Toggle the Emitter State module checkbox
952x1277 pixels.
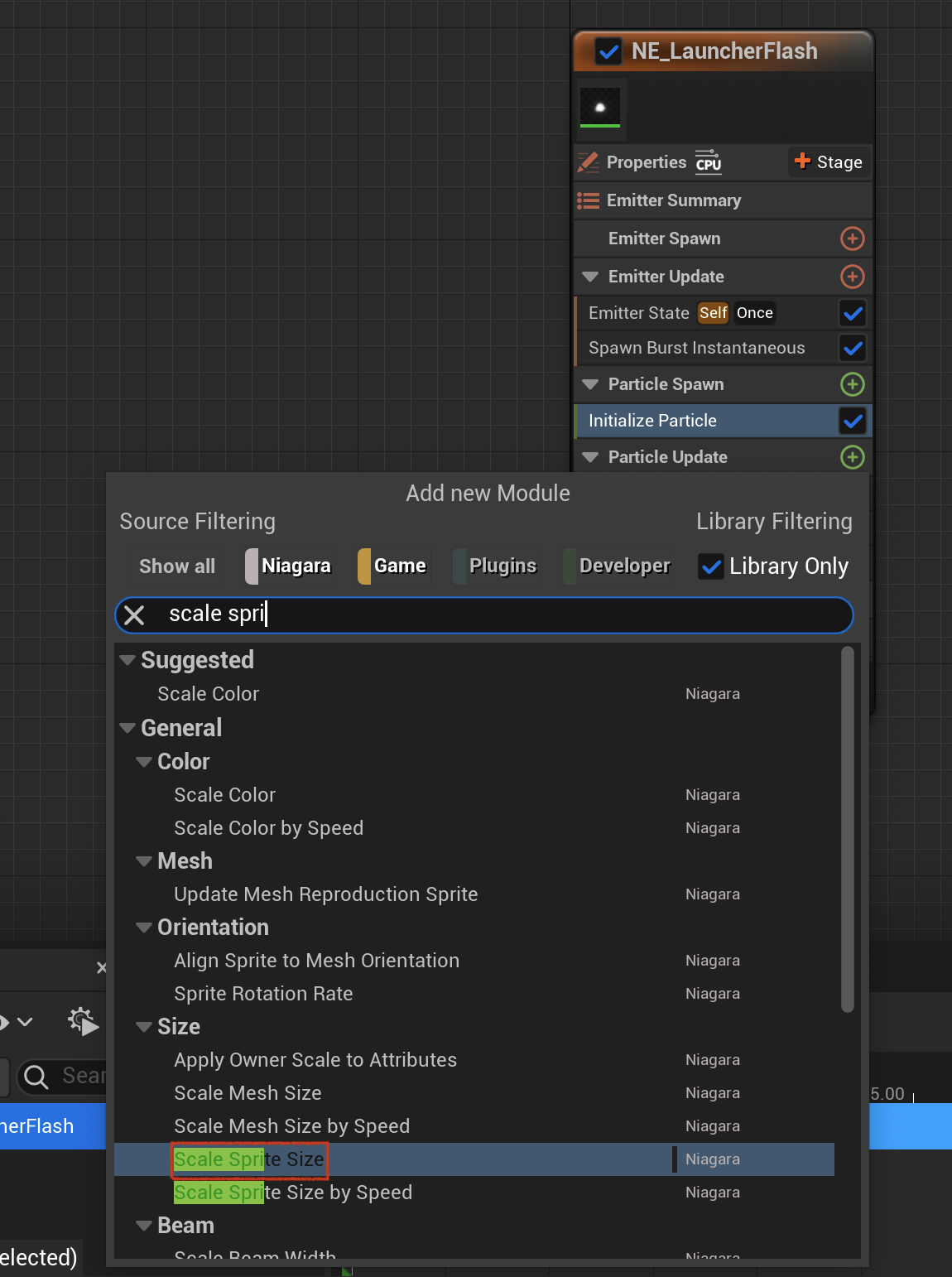tap(853, 313)
